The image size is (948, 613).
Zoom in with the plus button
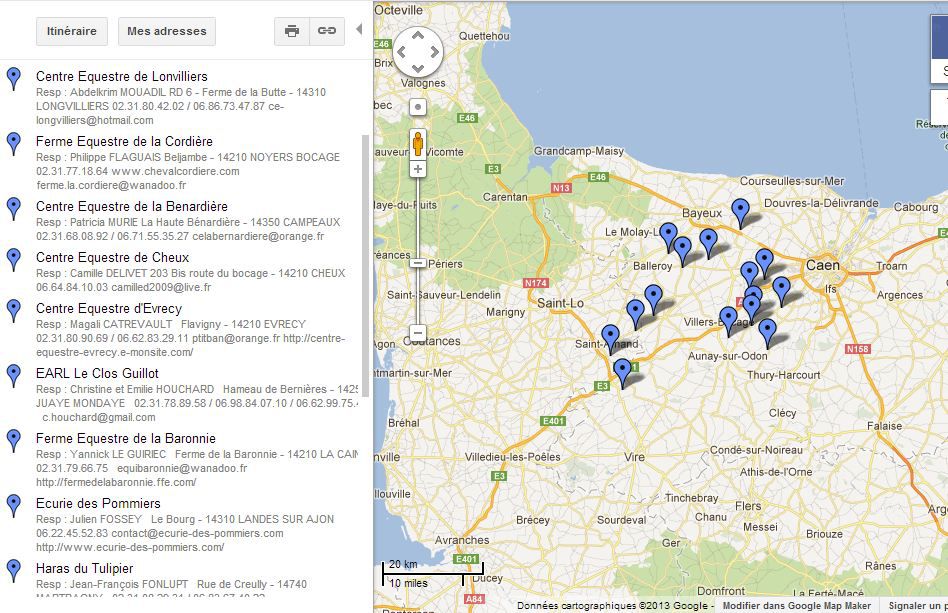click(418, 170)
